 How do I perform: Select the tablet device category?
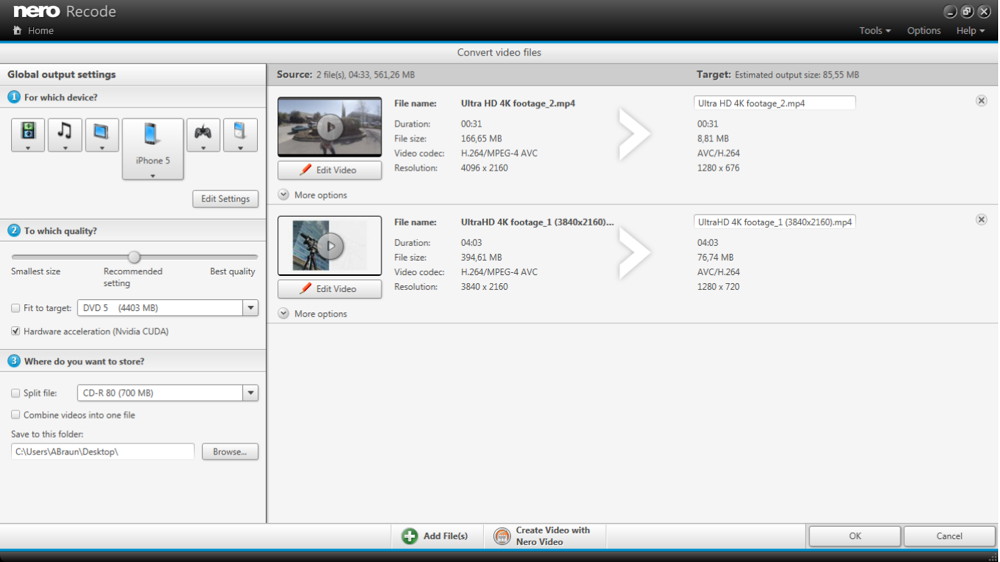[x=102, y=135]
